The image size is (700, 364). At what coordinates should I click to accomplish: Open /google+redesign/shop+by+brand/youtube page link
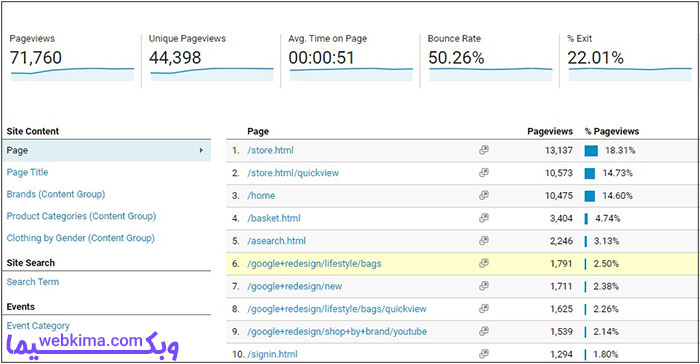point(337,332)
